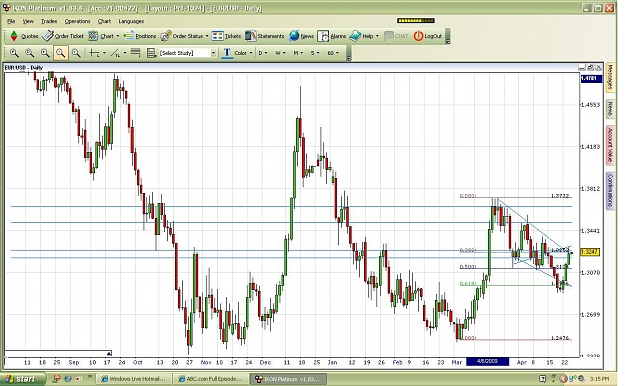
Task: Open the Tickets window
Action: pos(226,36)
